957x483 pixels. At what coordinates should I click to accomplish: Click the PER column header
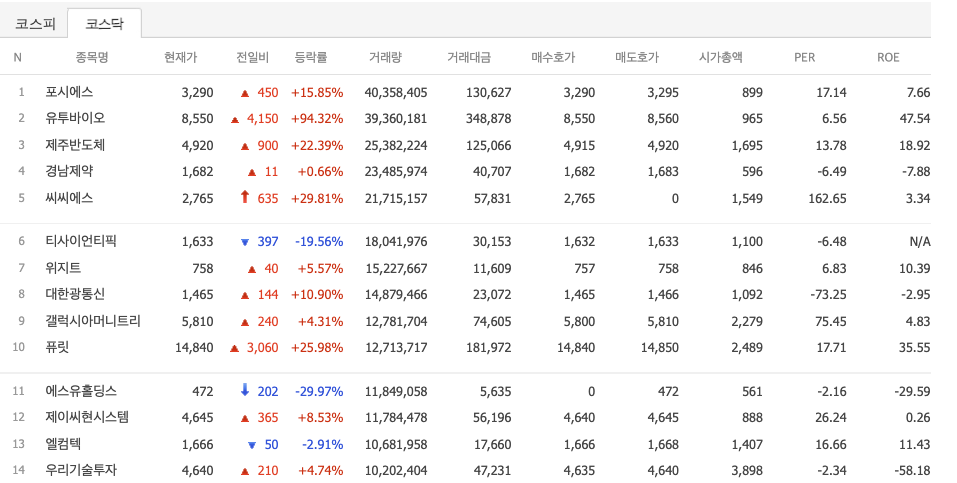click(x=804, y=57)
